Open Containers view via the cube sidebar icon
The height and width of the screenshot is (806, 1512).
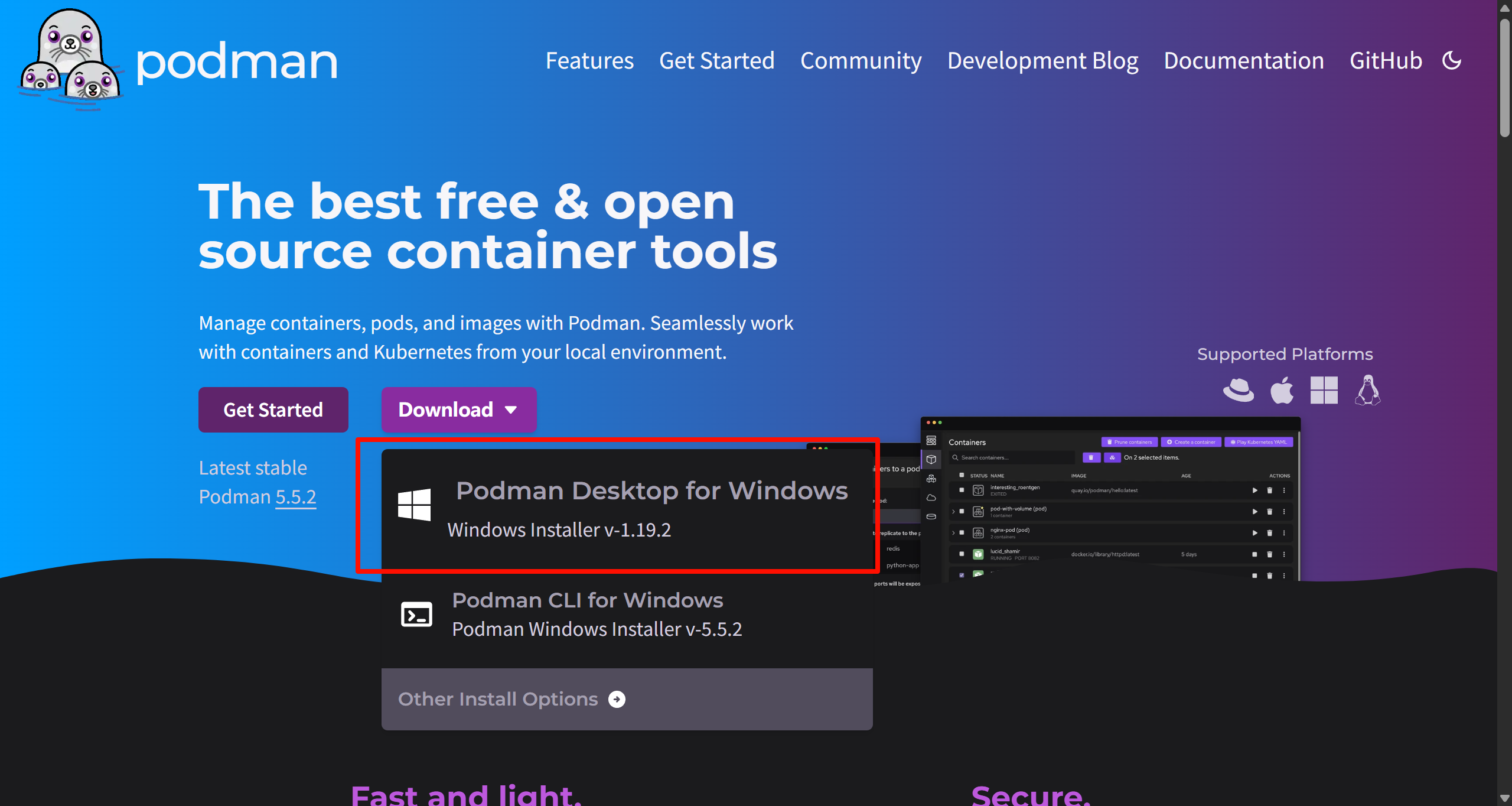pyautogui.click(x=931, y=459)
